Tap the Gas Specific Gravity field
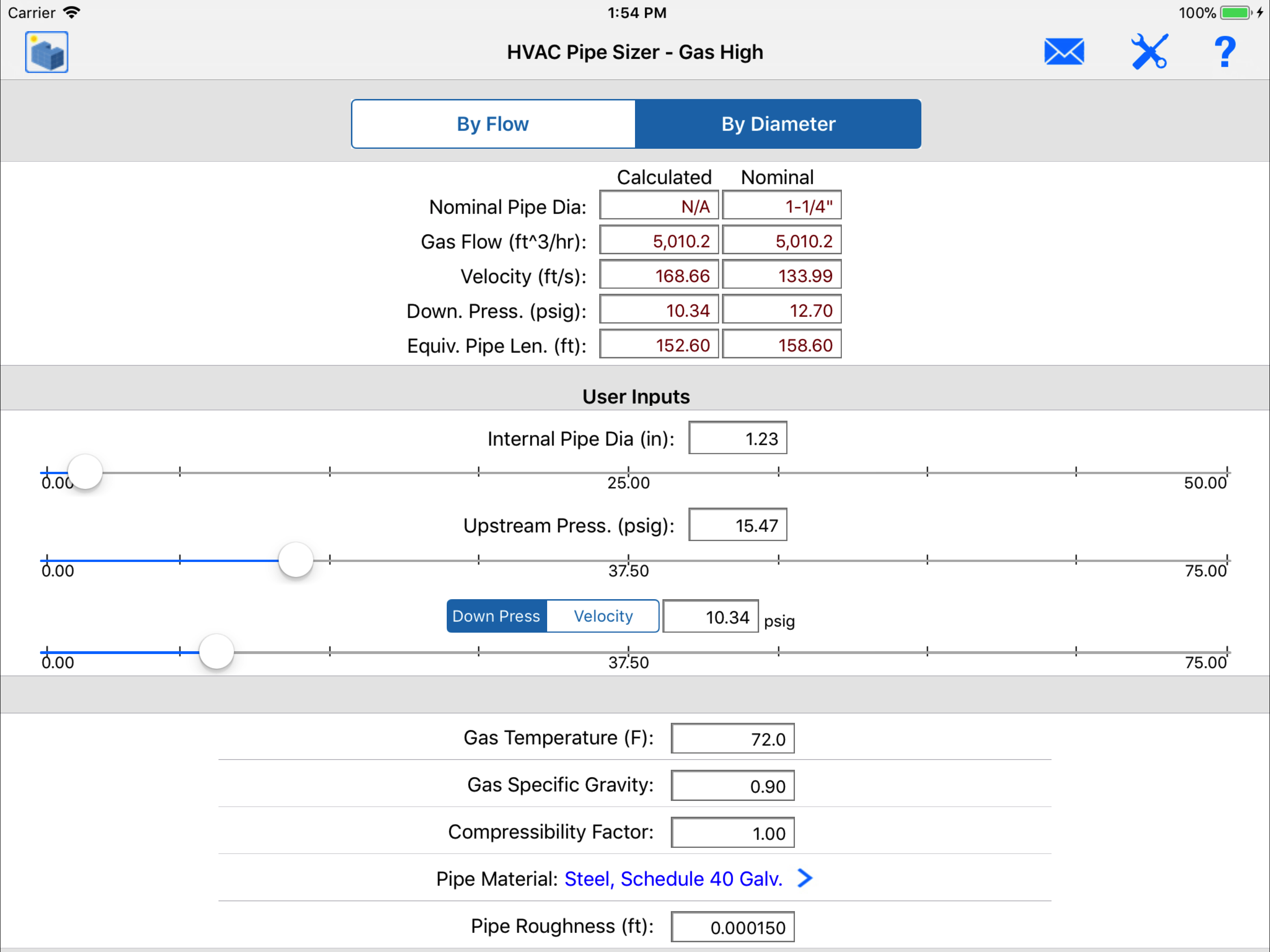Image resolution: width=1270 pixels, height=952 pixels. (732, 786)
